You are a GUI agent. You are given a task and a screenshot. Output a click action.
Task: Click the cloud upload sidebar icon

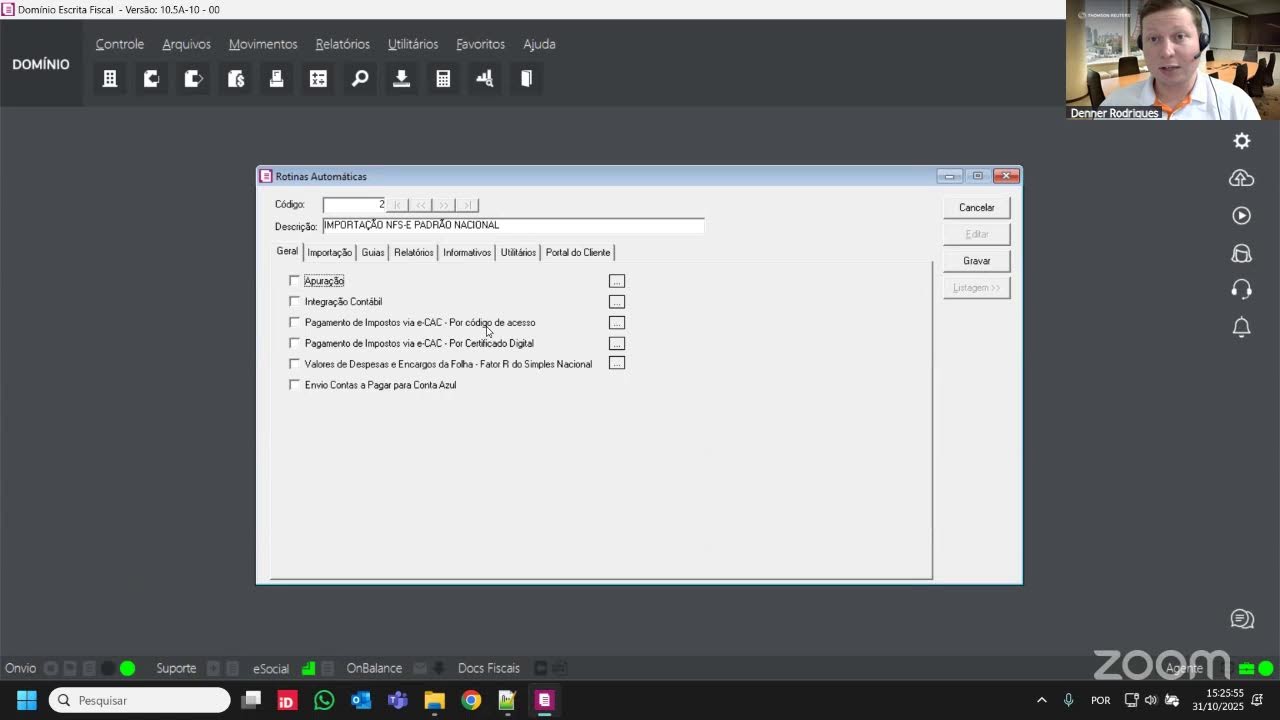[1242, 178]
